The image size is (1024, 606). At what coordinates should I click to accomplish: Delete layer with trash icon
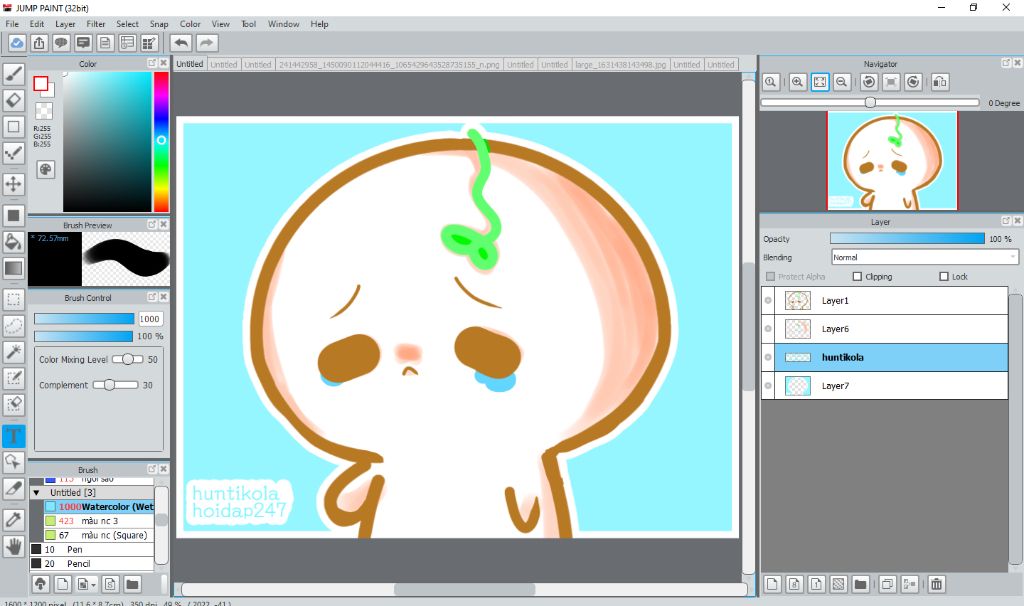pos(936,584)
